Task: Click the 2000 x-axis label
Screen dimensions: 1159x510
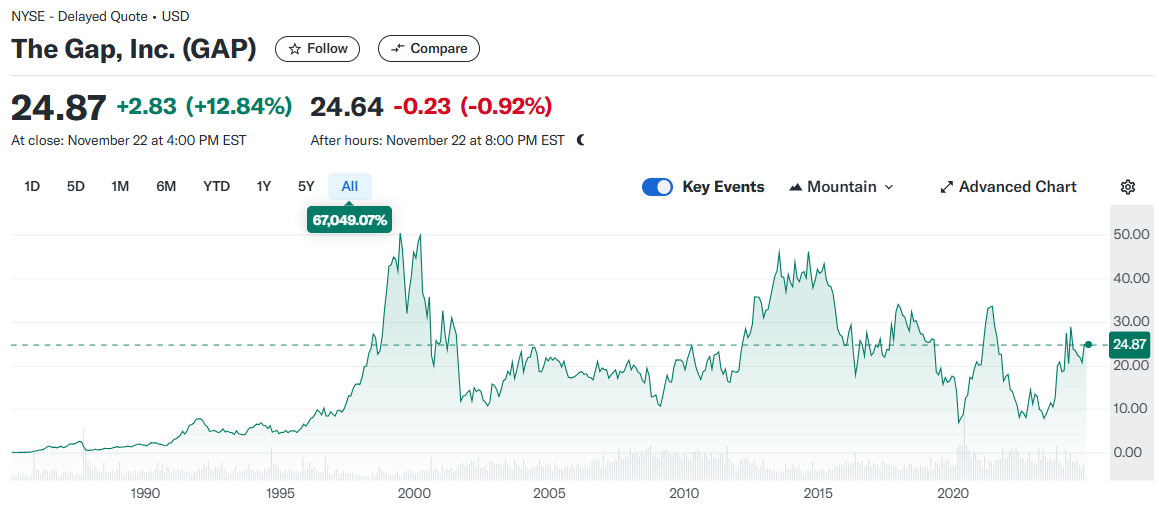Action: pos(414,493)
